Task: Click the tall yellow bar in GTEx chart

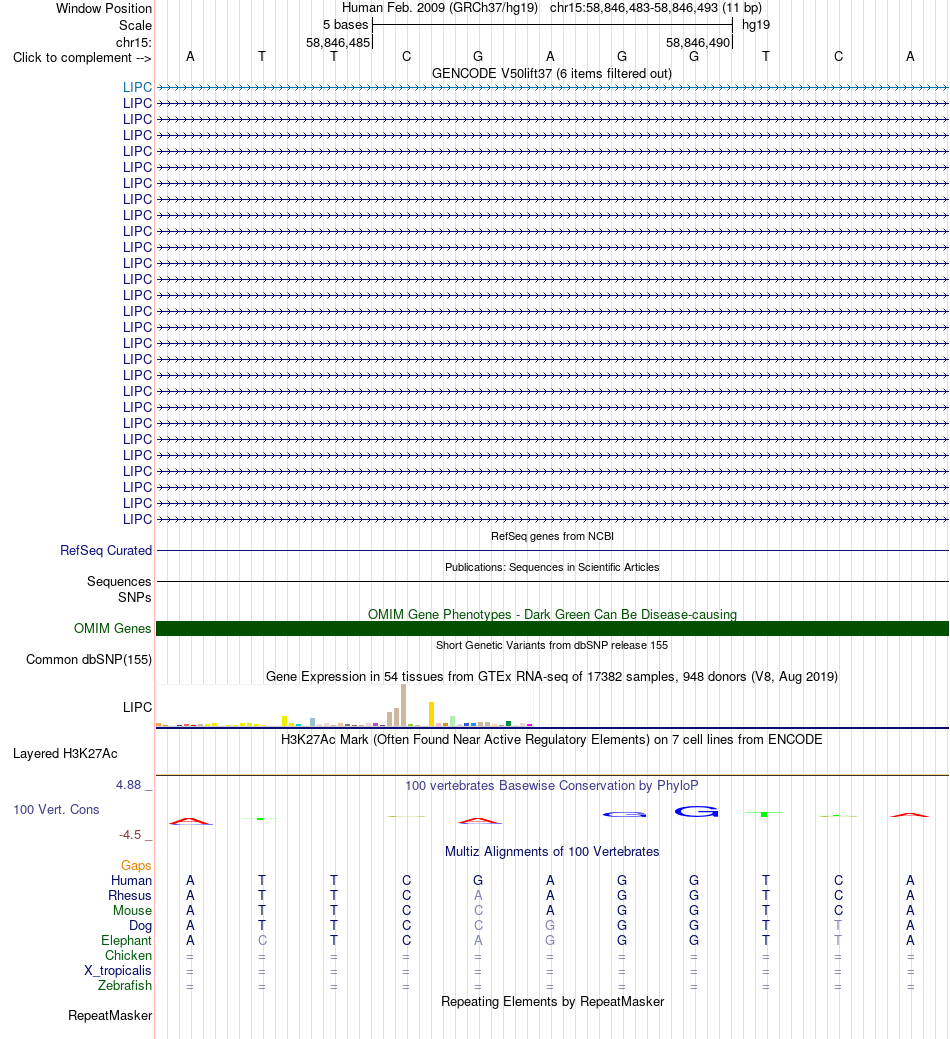Action: coord(431,714)
